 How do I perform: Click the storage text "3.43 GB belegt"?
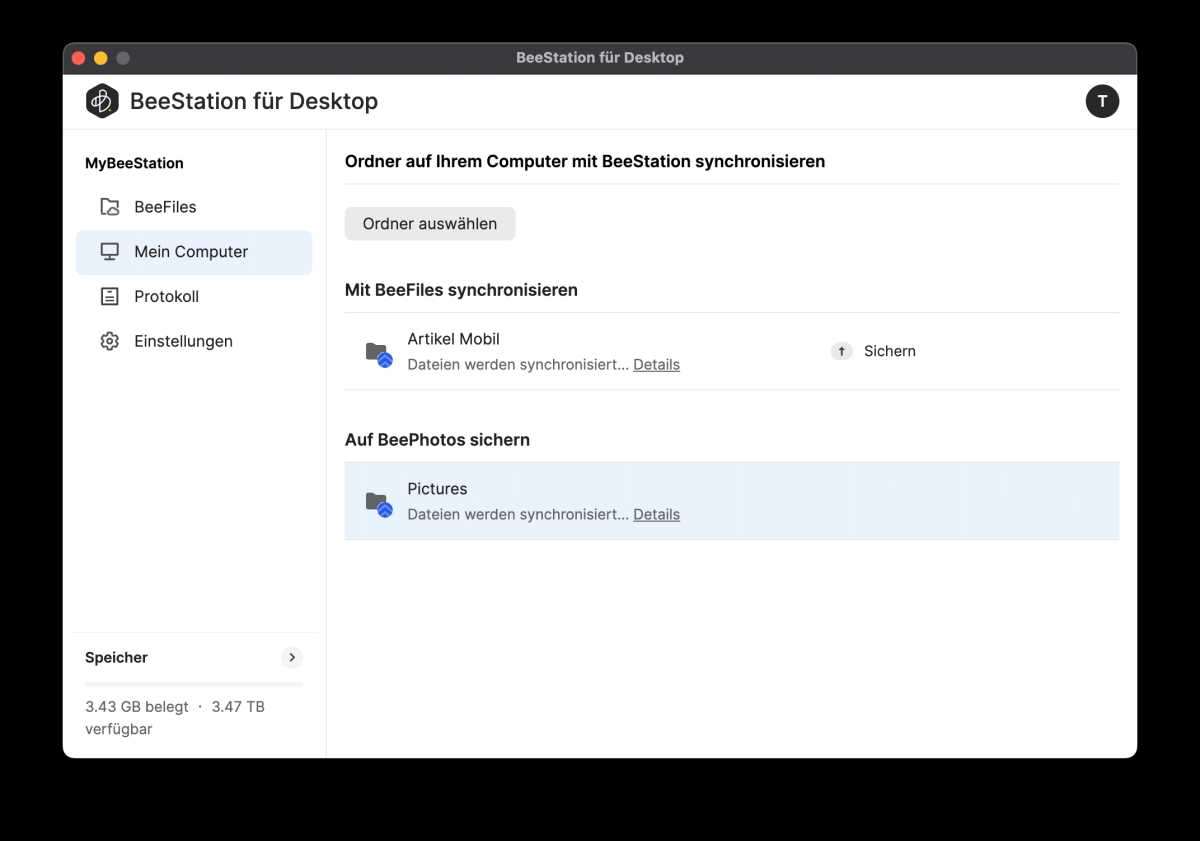[x=137, y=706]
